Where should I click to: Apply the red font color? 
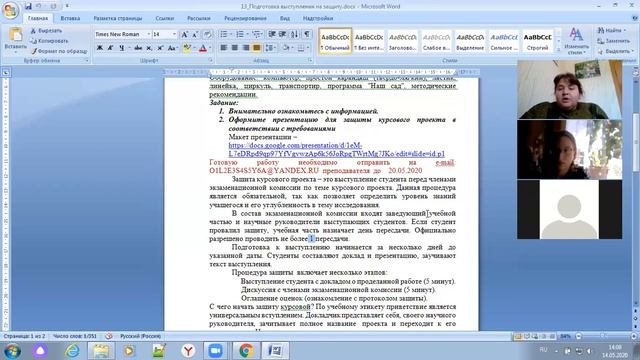tap(203, 48)
